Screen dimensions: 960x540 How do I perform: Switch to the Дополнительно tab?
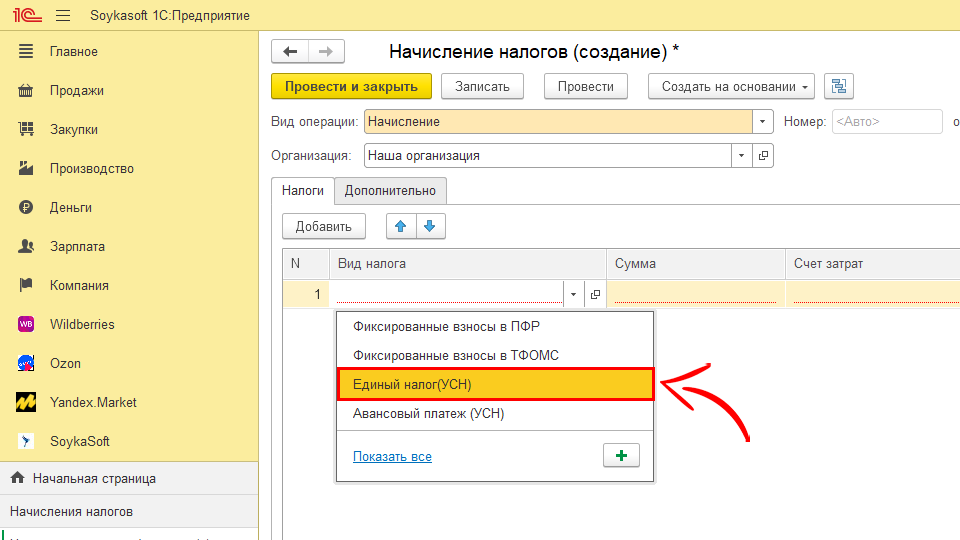pos(390,190)
